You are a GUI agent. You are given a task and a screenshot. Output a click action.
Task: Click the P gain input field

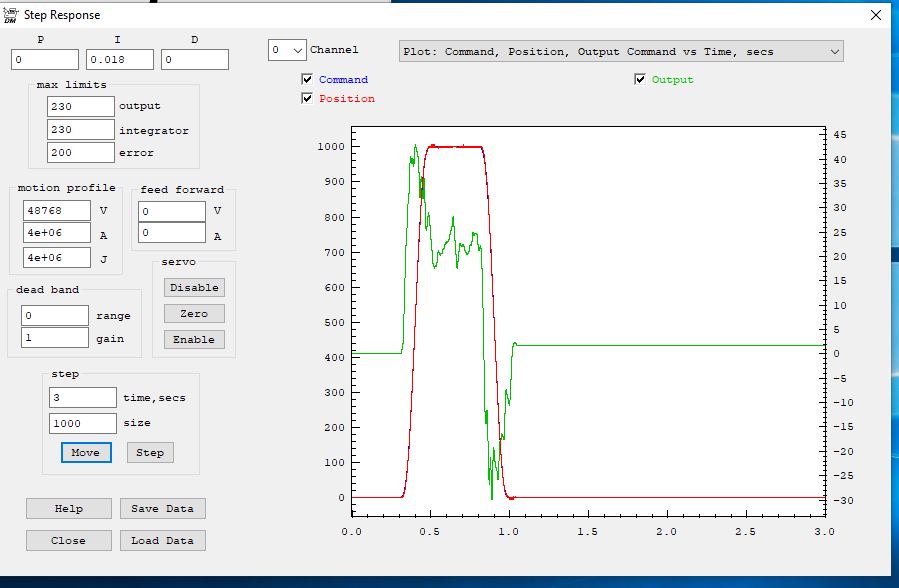tap(45, 60)
